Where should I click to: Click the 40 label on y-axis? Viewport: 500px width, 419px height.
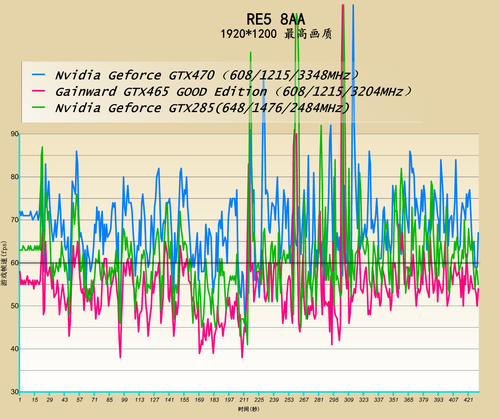(x=14, y=349)
